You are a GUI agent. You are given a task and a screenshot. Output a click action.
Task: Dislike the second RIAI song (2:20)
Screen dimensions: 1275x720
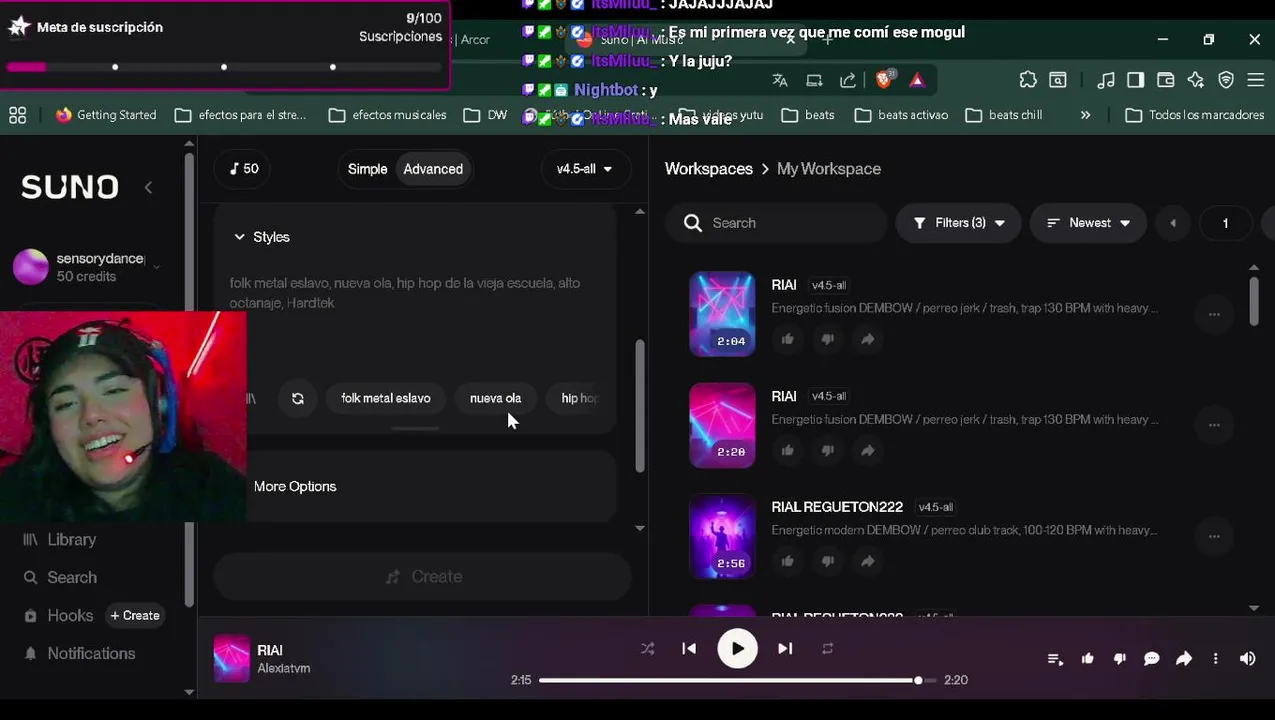[x=827, y=450]
